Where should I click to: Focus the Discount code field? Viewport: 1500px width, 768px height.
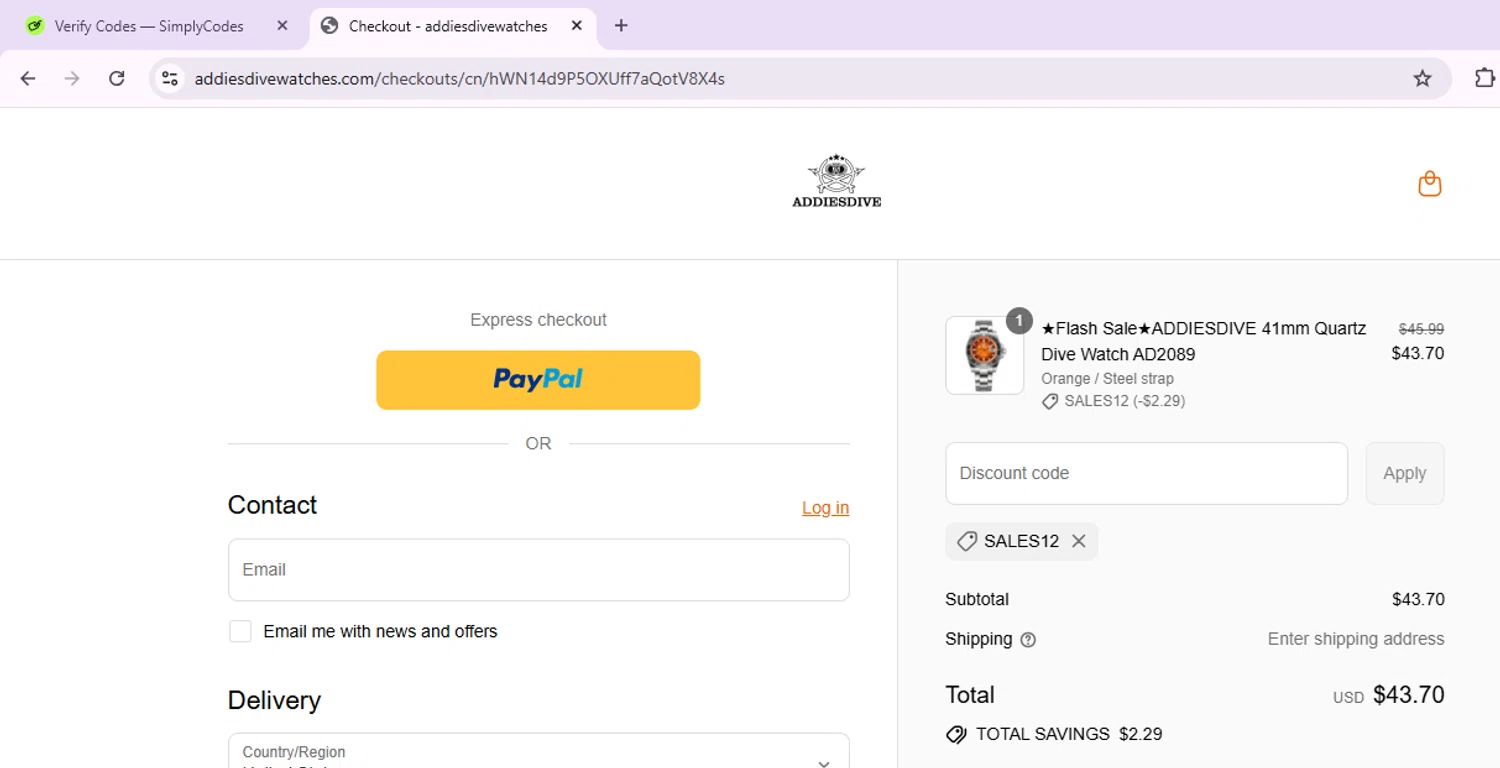point(1146,473)
